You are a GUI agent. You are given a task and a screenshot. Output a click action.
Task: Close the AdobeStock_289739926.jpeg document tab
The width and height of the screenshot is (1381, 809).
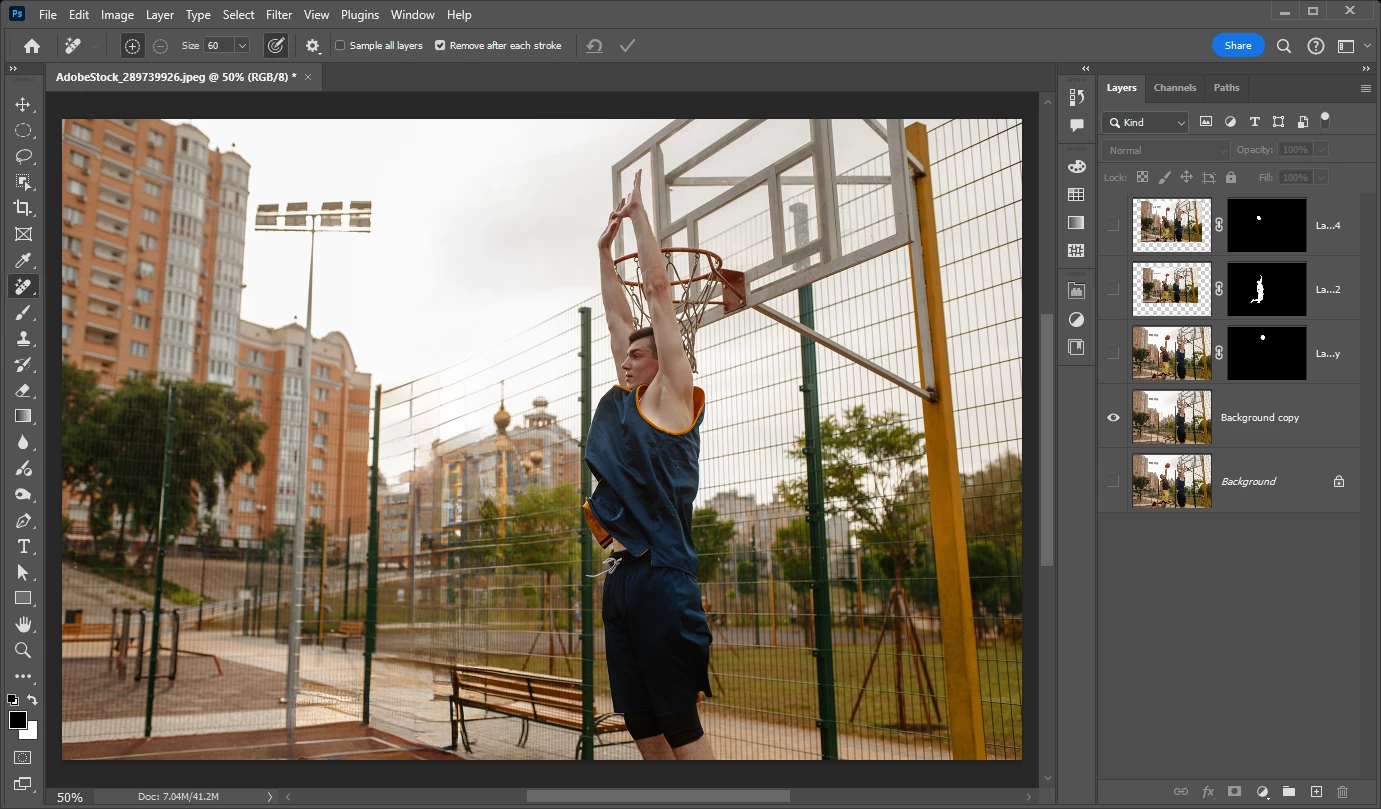coord(308,77)
